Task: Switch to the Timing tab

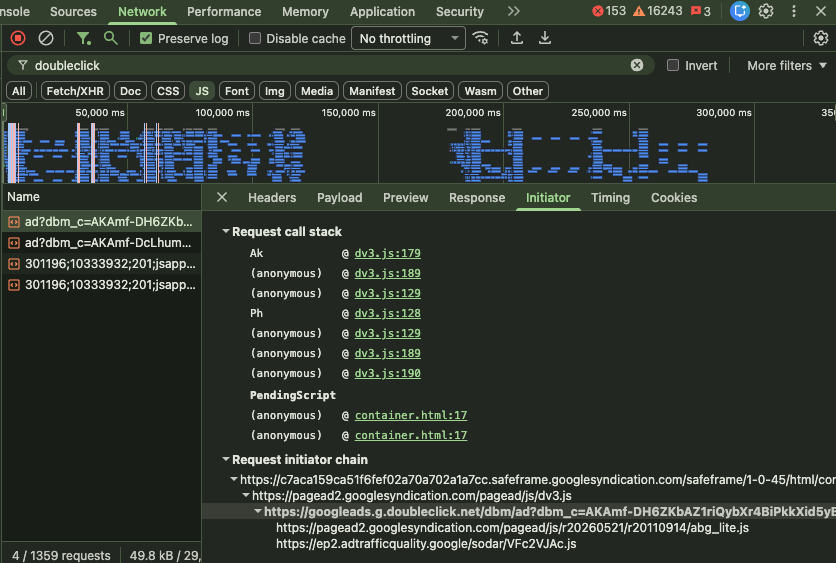Action: click(610, 198)
